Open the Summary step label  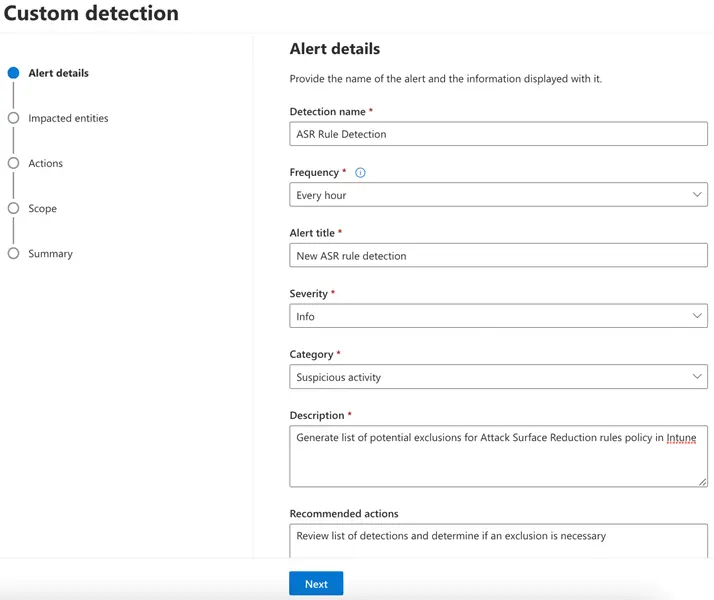pos(51,254)
